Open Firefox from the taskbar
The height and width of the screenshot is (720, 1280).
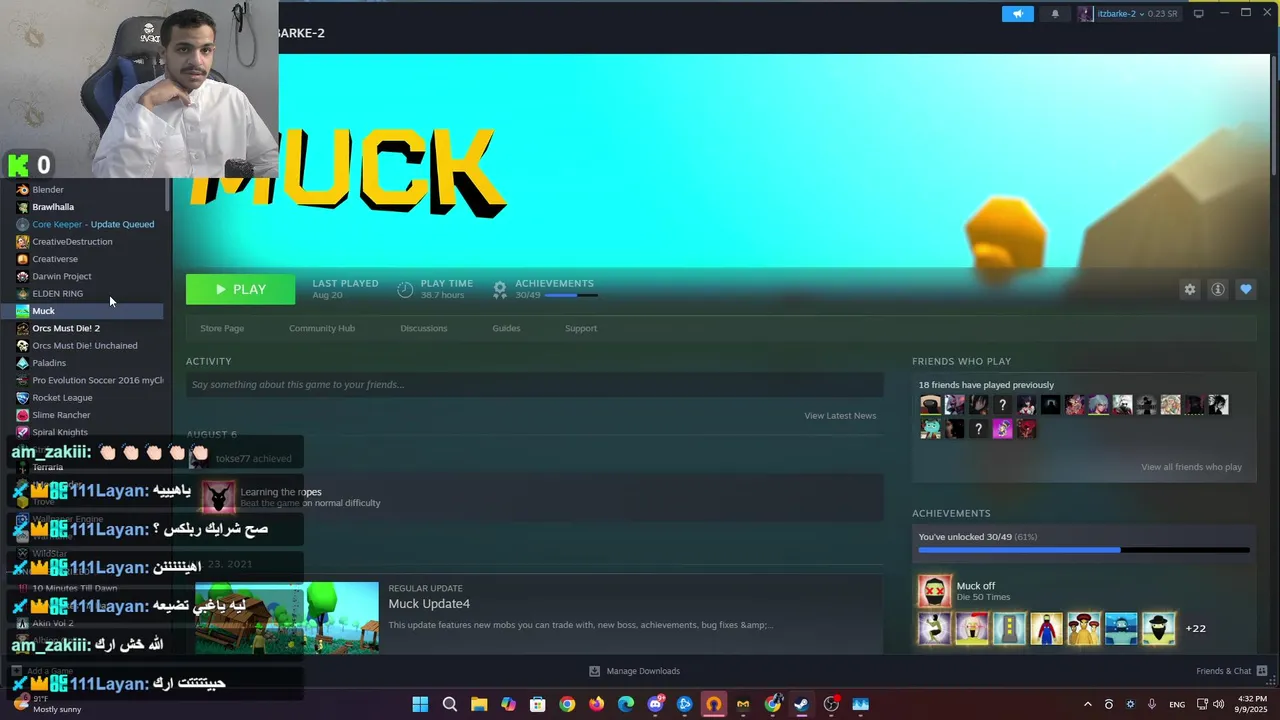click(x=597, y=704)
